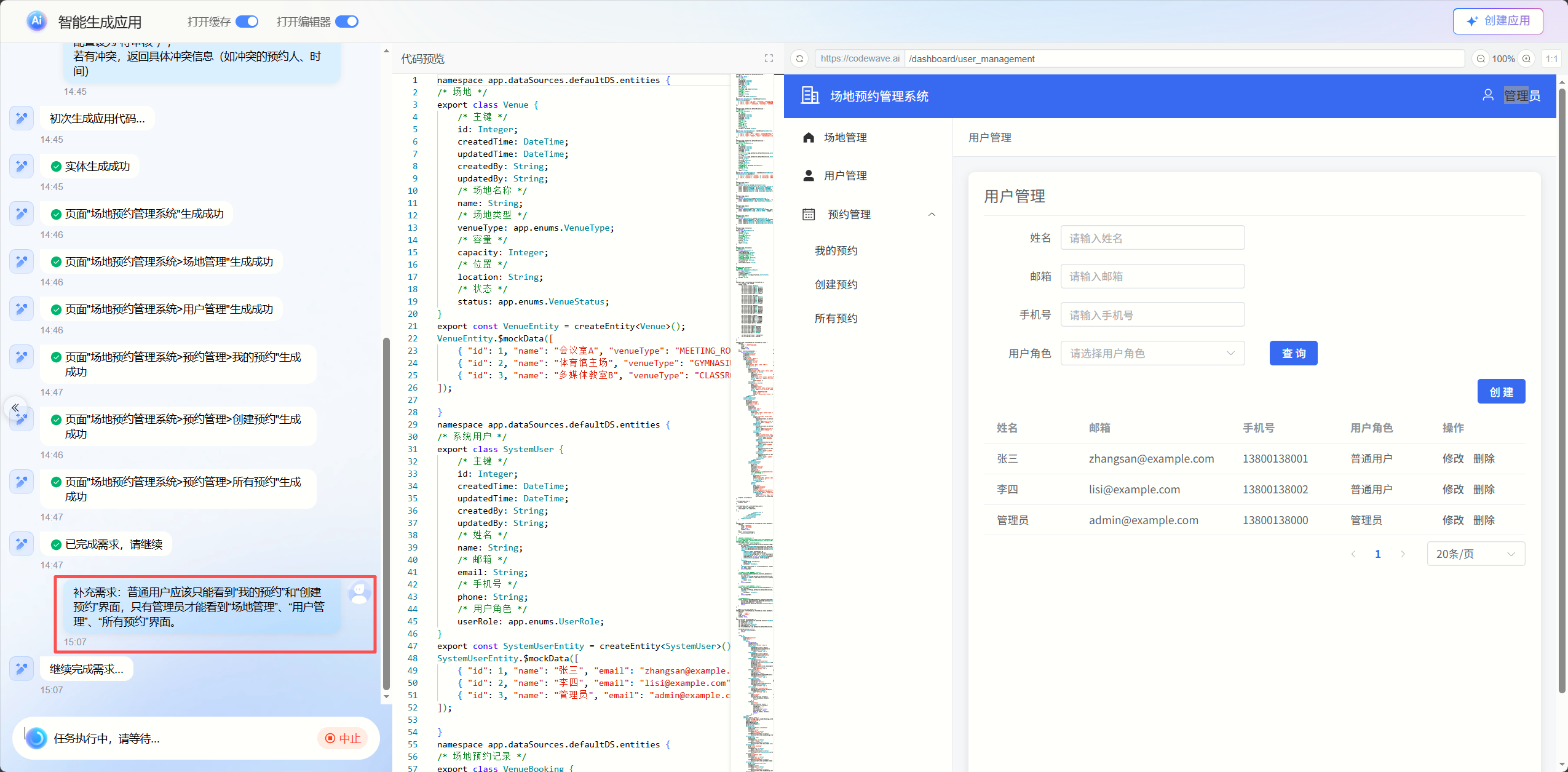Click the 查询 button
Image resolution: width=1568 pixels, height=772 pixels.
[1293, 354]
